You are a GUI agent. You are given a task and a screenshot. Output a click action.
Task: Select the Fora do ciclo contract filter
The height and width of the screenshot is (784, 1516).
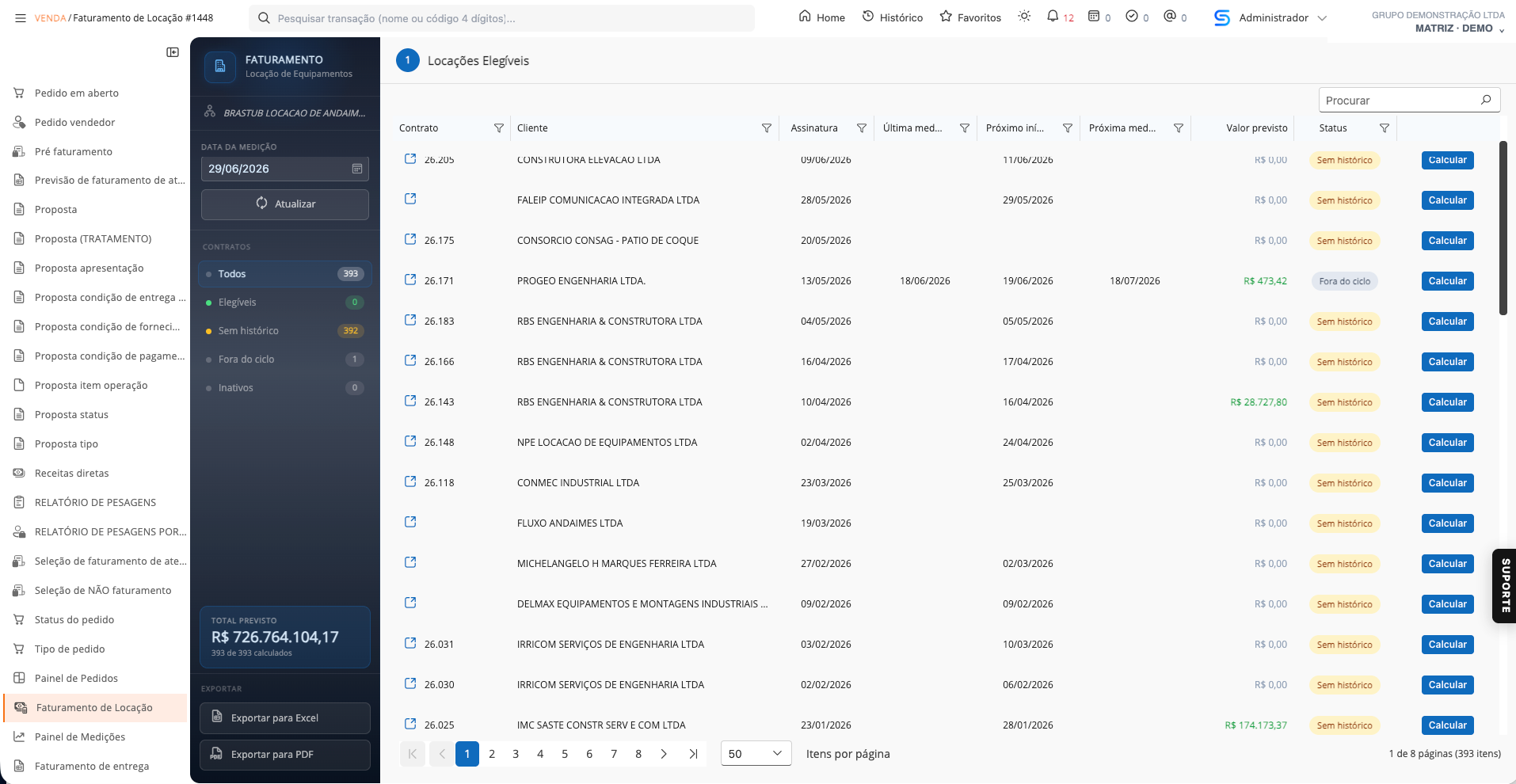click(285, 360)
